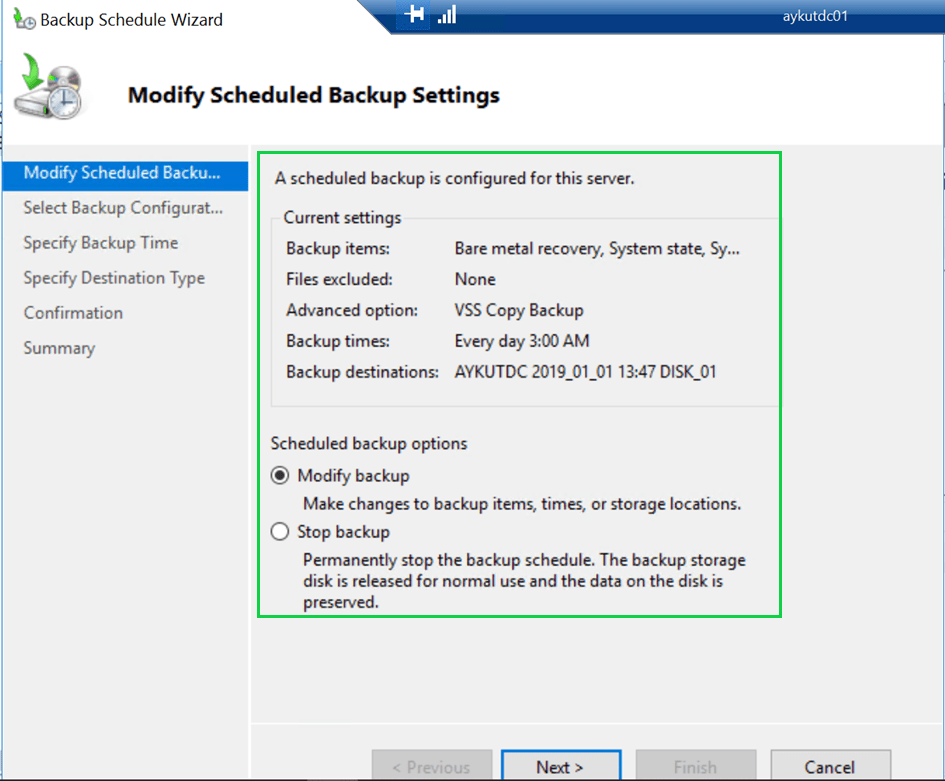Select the Stop backup radio button

point(280,532)
